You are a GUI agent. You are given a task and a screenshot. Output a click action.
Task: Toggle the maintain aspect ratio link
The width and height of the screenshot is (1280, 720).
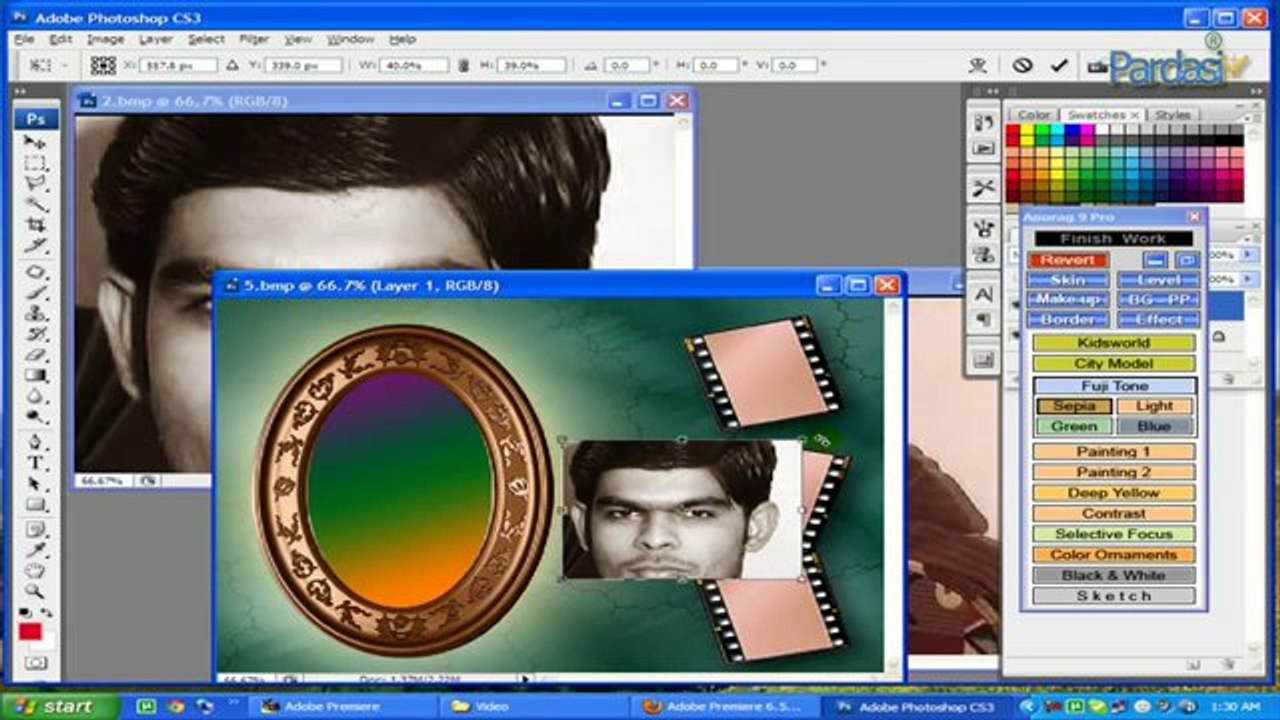[x=463, y=65]
